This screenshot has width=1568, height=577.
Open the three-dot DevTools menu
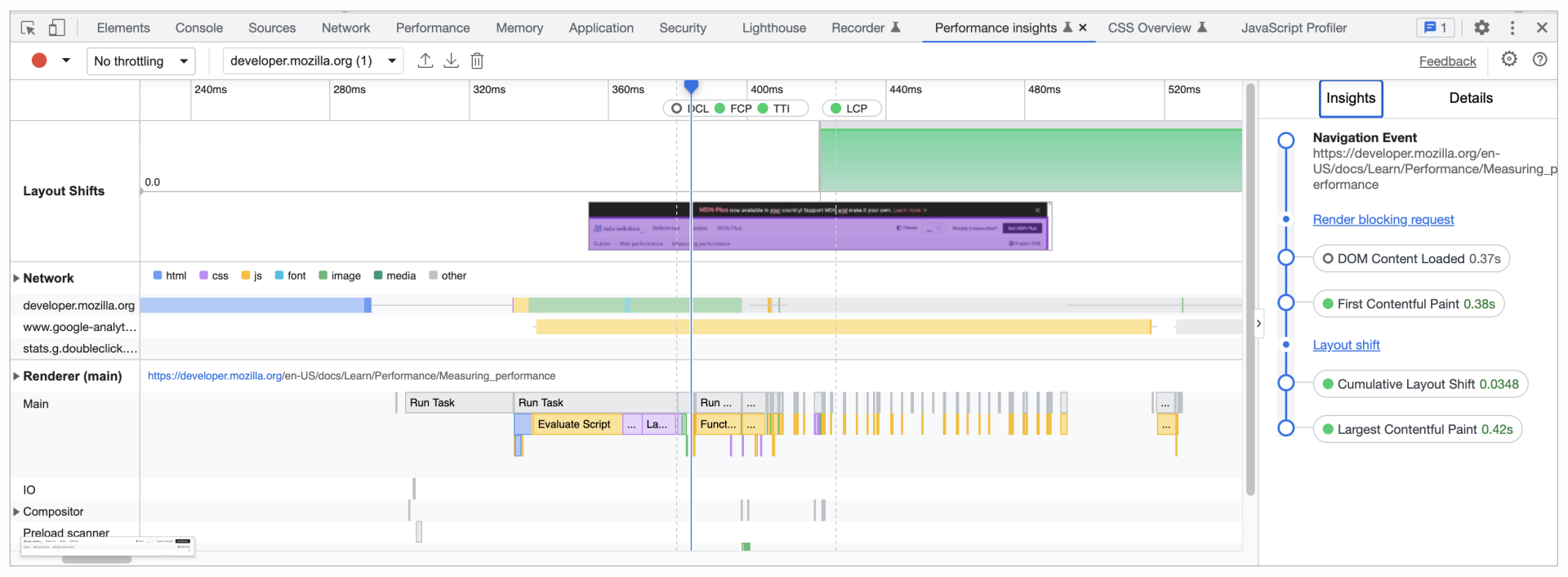point(1512,28)
